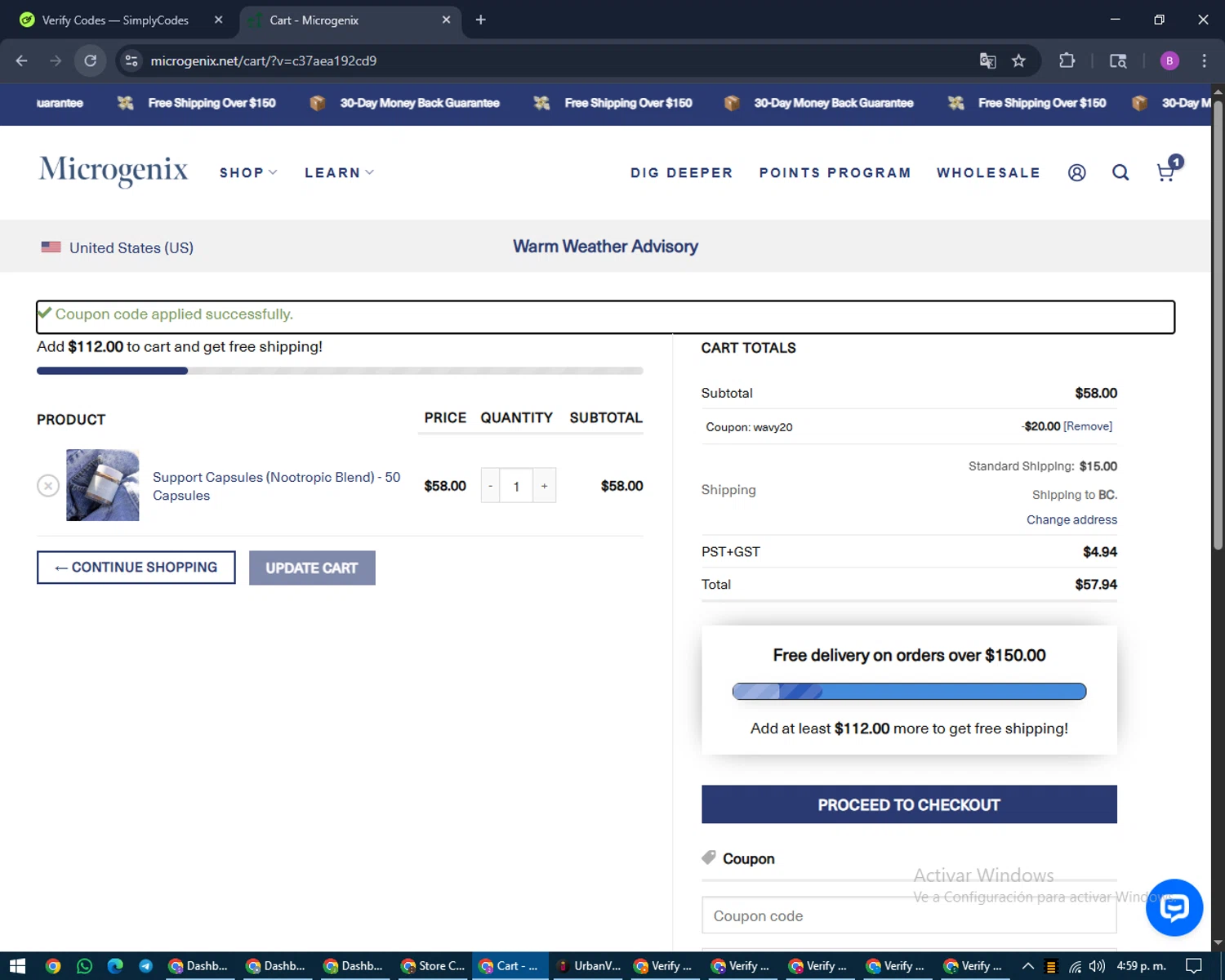Close the Verify Codes tab
Image resolution: width=1225 pixels, height=980 pixels.
(218, 20)
